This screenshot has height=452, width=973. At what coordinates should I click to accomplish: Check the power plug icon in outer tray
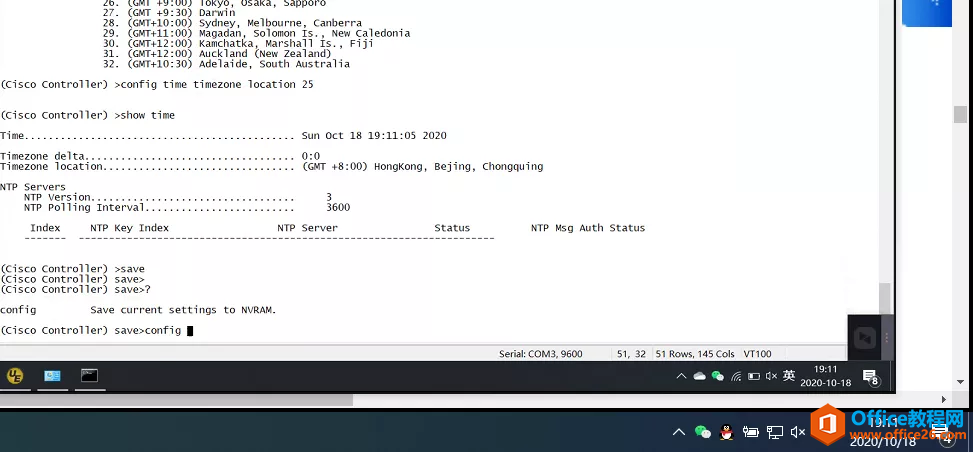point(751,432)
